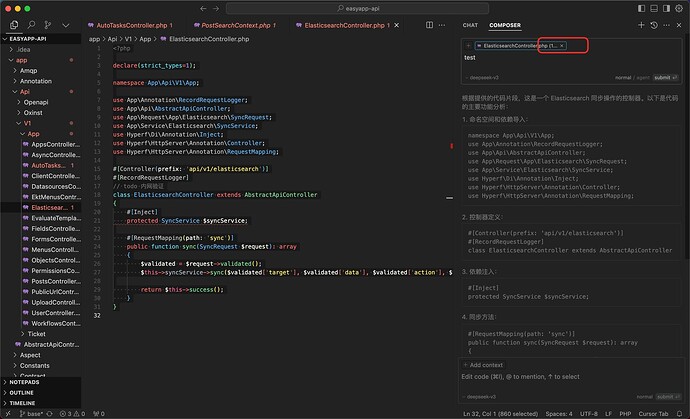Focus the Edit code input field
The height and width of the screenshot is (419, 690).
(570, 377)
